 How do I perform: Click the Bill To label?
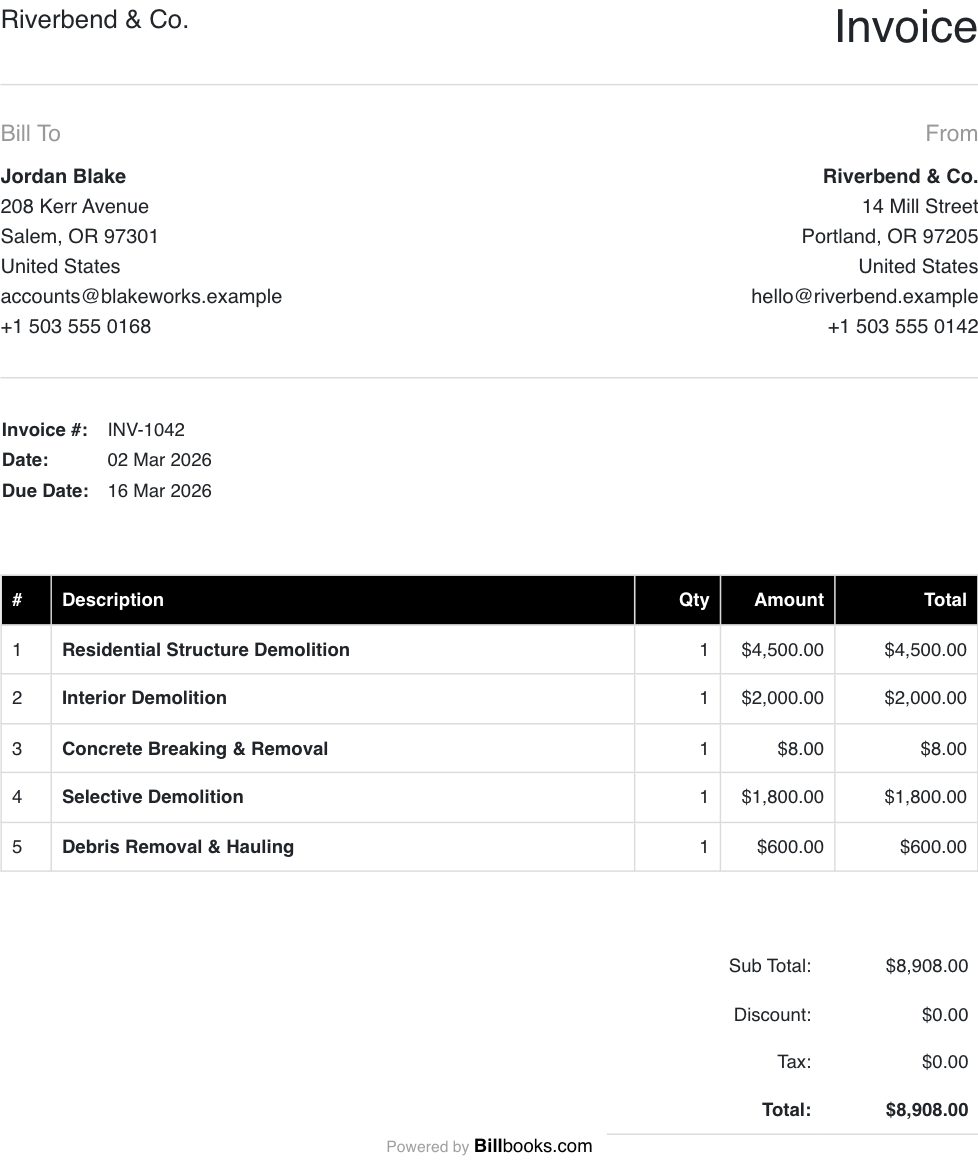tap(30, 133)
